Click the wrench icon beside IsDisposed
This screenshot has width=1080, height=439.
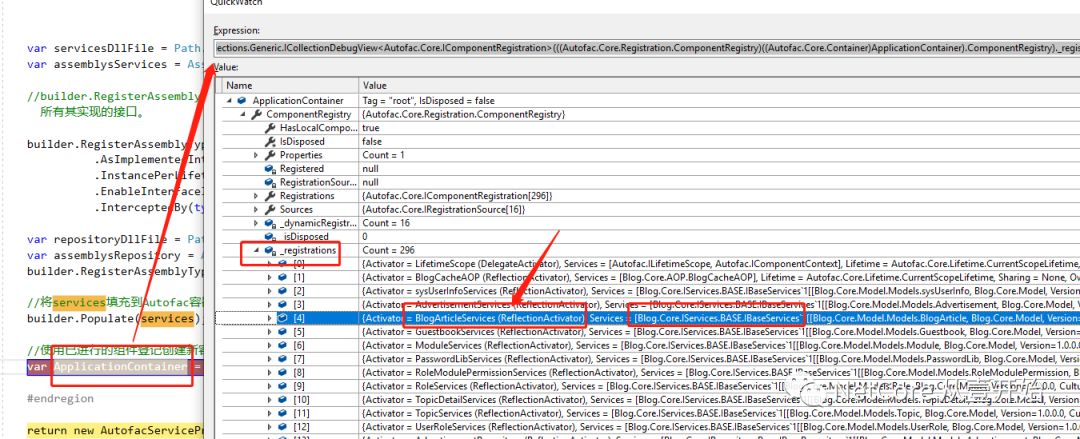(x=270, y=141)
